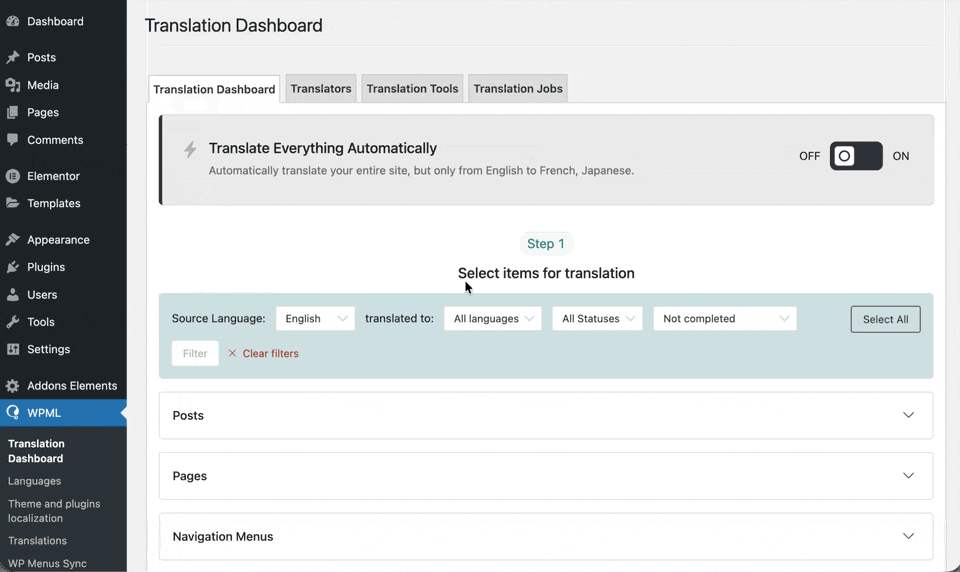Switch to the Translators tab
Image resolution: width=960 pixels, height=572 pixels.
321,89
